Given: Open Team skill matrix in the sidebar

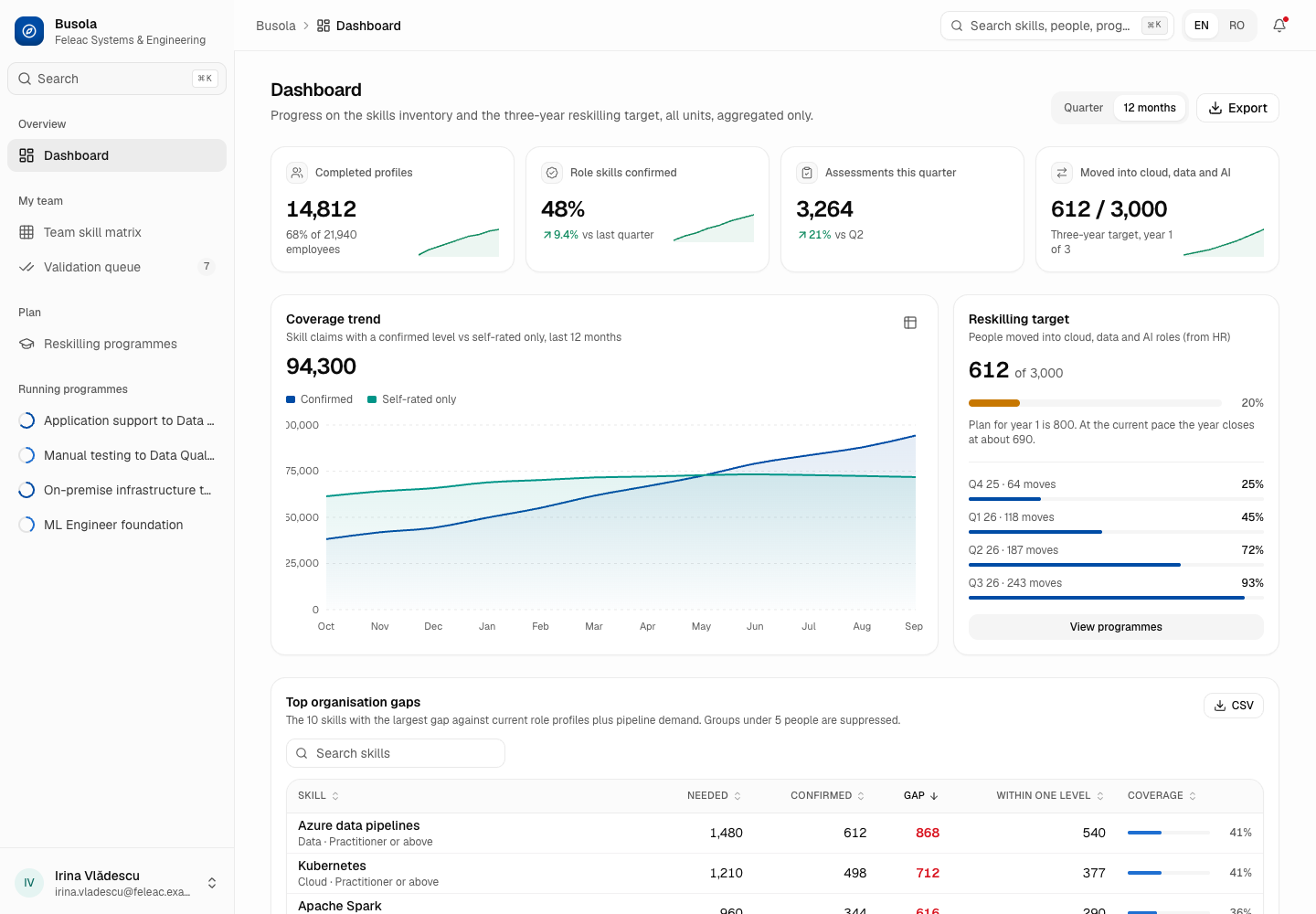Looking at the screenshot, I should tap(117, 232).
